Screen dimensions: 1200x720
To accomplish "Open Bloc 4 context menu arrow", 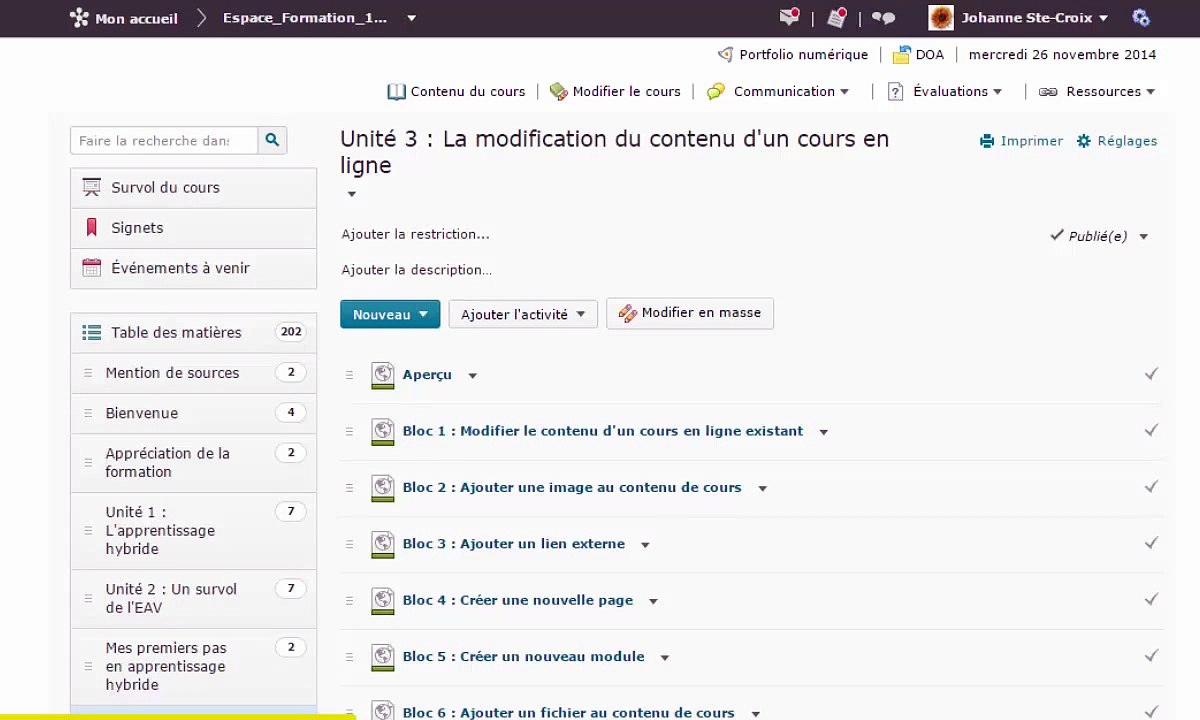I will (653, 601).
